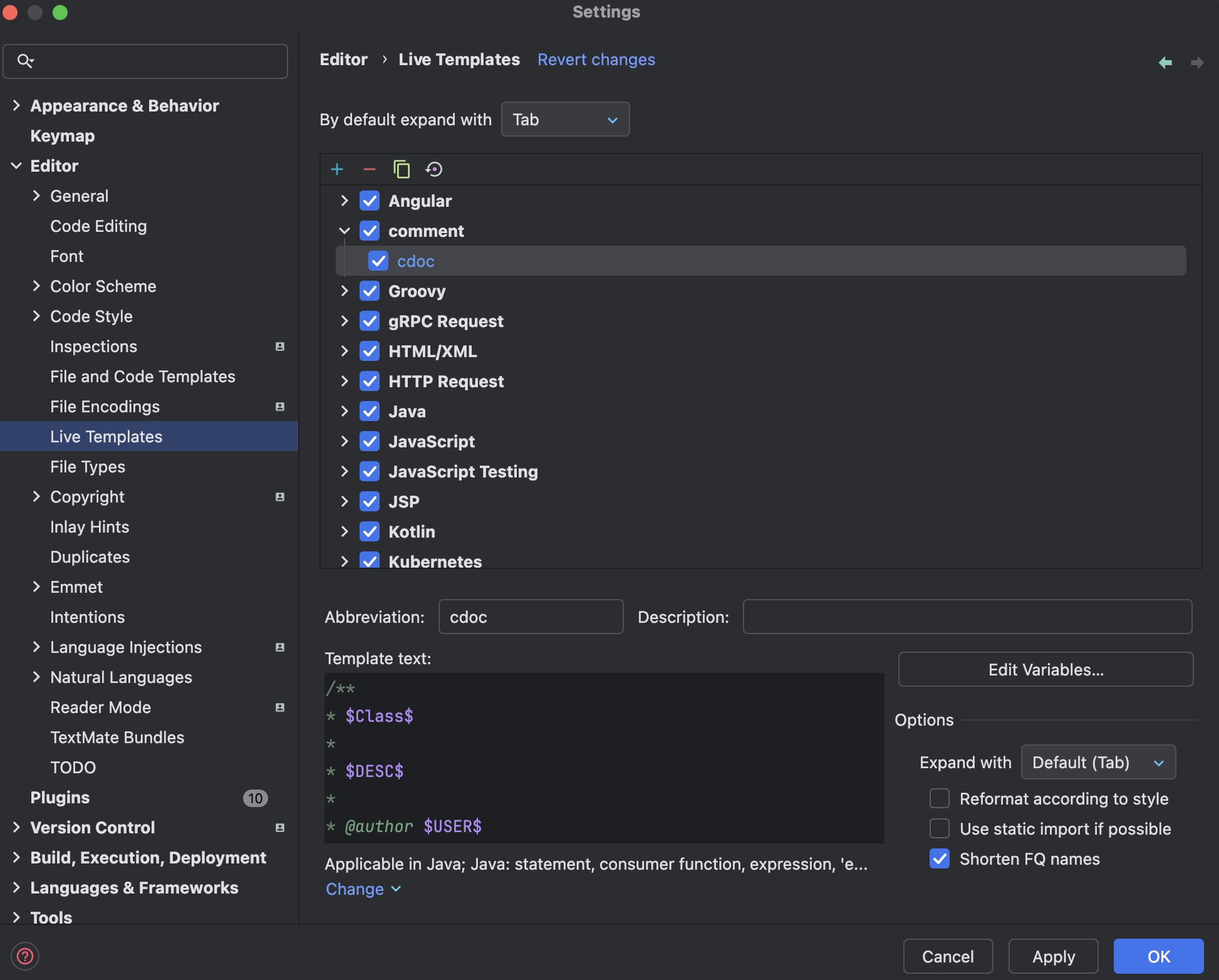Navigate back using the left arrow
1219x980 pixels.
tap(1165, 62)
